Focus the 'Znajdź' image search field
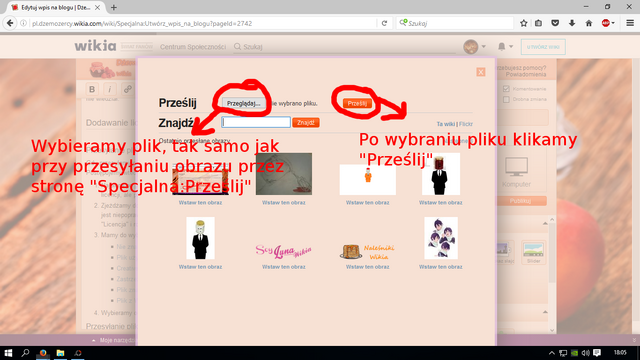Viewport: 640px width, 360px height. (x=256, y=122)
